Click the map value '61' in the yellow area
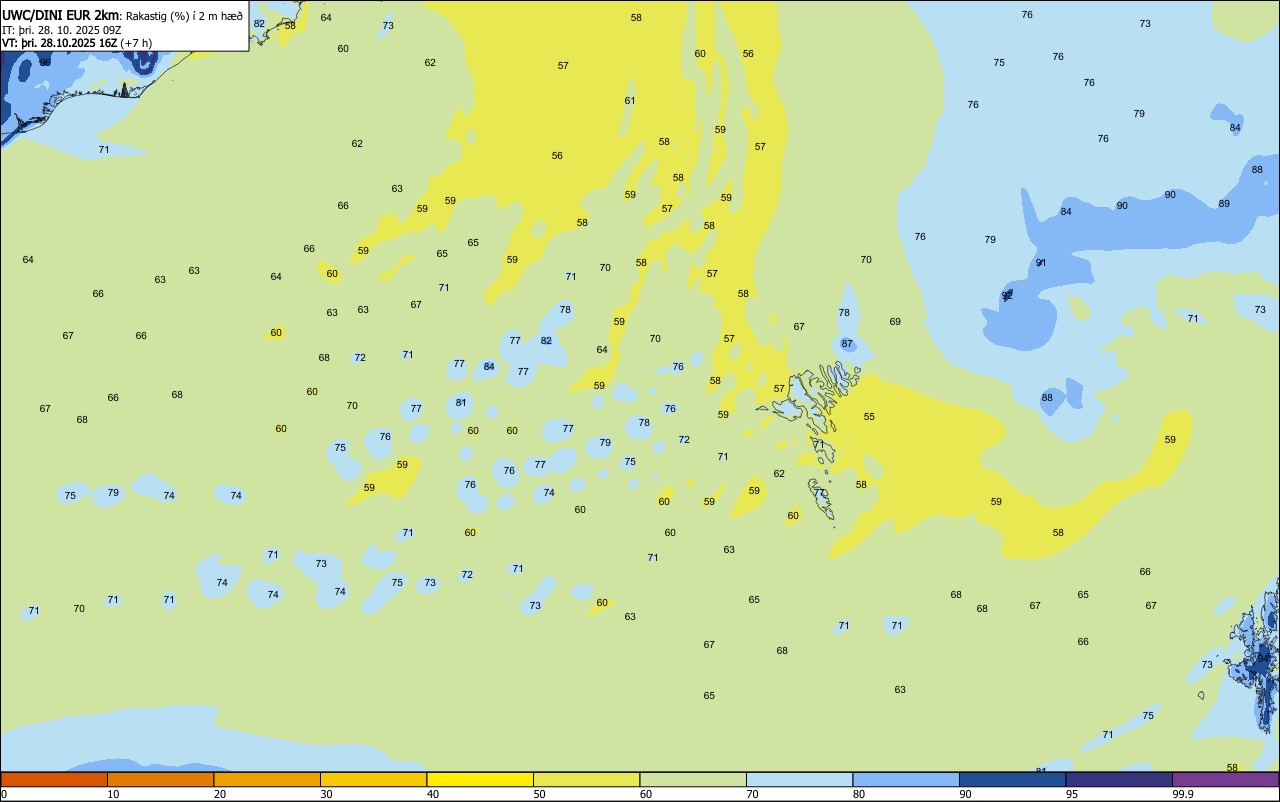 [x=630, y=101]
